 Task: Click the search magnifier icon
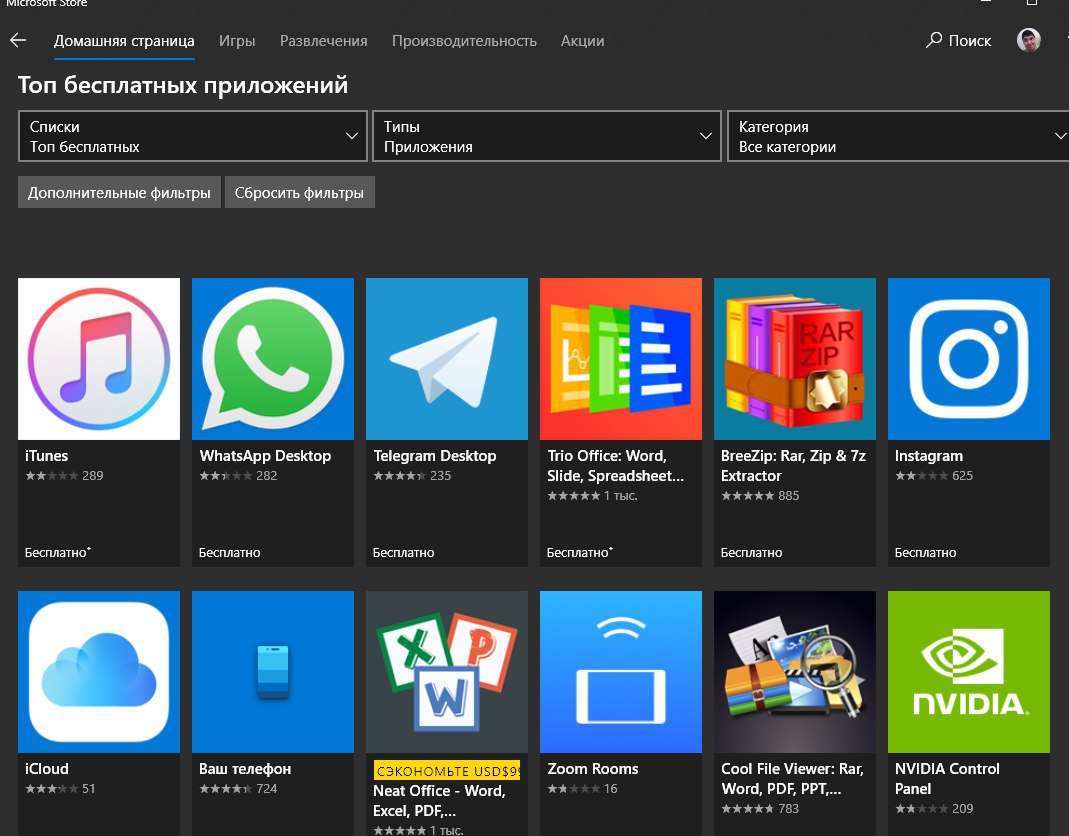coord(933,40)
